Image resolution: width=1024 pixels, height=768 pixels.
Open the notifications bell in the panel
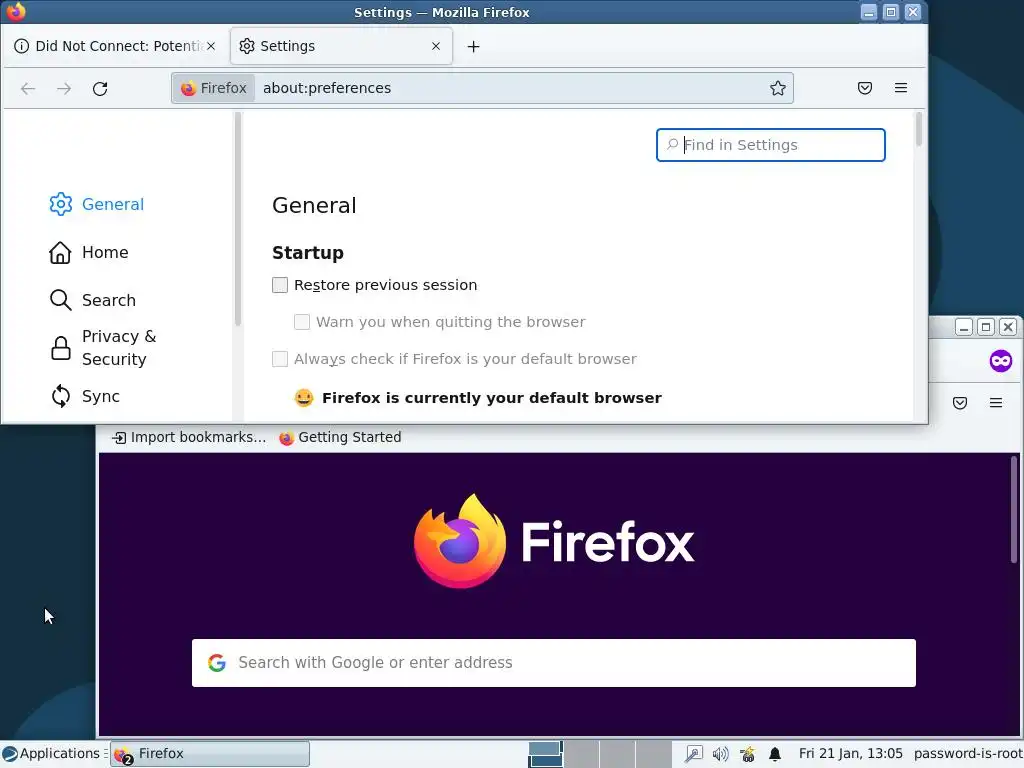click(775, 754)
